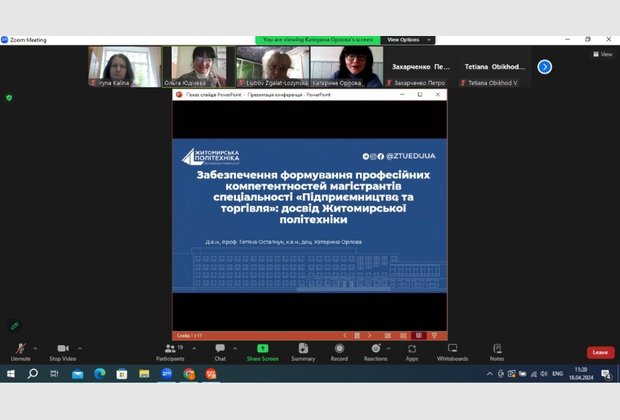Open Windows Start menu
620x420 pixels.
click(11, 373)
